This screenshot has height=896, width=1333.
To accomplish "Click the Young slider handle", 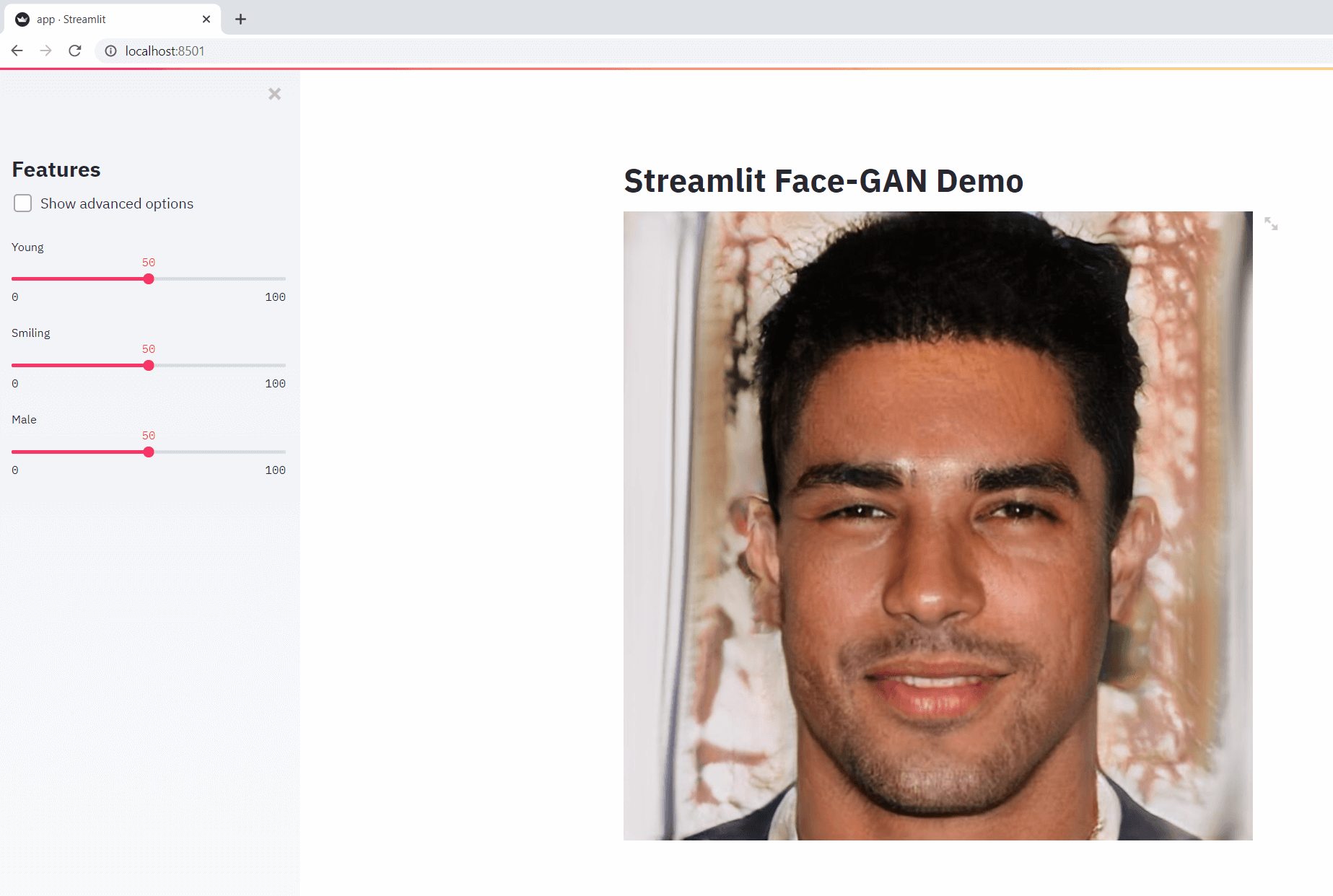I will point(149,279).
